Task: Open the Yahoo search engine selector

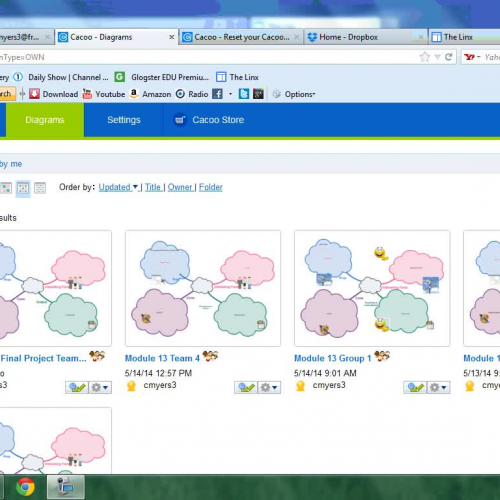Action: point(472,57)
